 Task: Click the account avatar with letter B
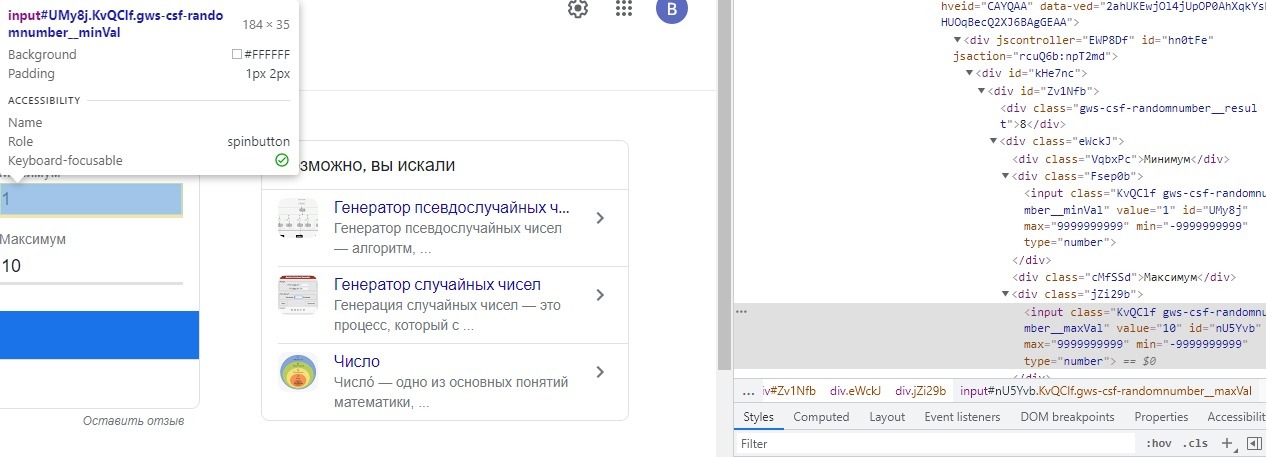point(671,10)
